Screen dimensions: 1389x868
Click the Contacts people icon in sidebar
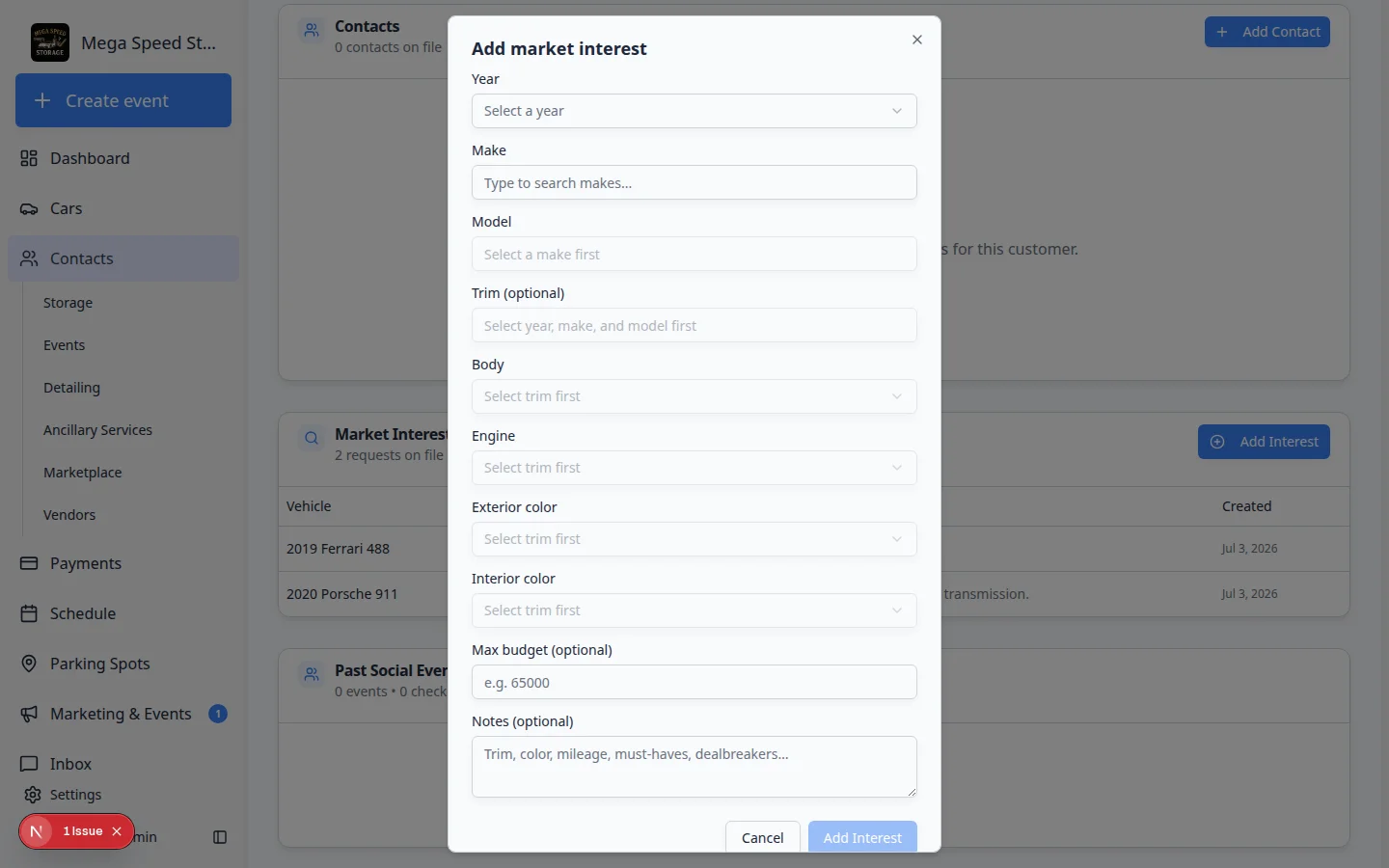tap(29, 258)
